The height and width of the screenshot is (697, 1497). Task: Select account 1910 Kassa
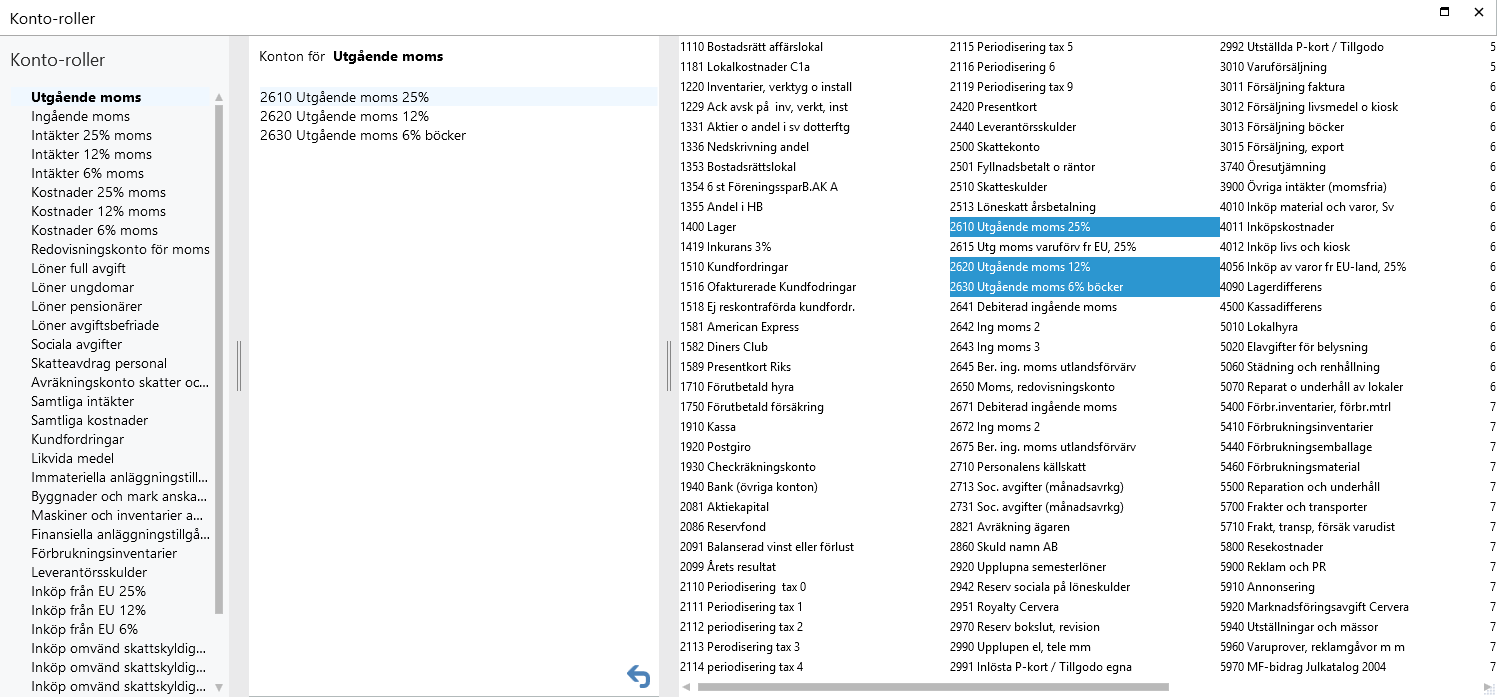point(708,427)
